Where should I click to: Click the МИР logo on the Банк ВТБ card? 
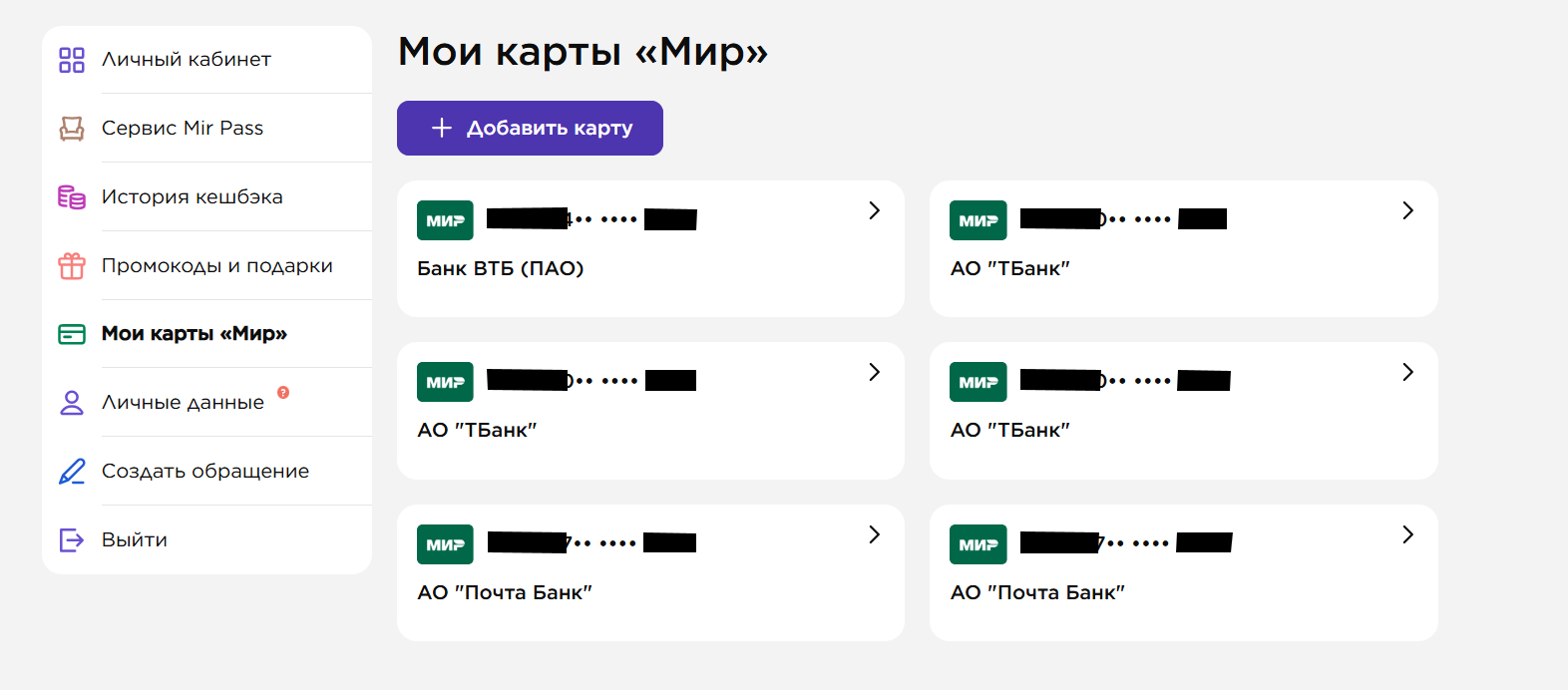coord(445,220)
